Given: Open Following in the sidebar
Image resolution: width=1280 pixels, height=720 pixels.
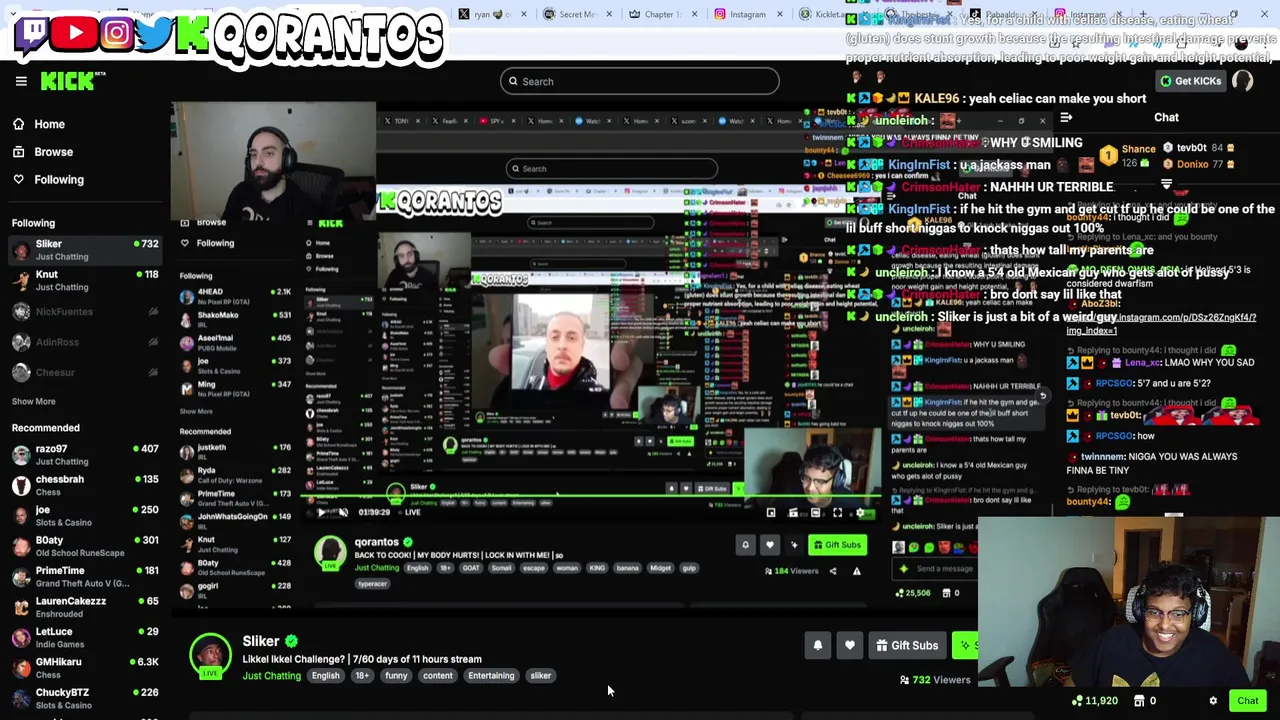Looking at the screenshot, I should pos(48,180).
